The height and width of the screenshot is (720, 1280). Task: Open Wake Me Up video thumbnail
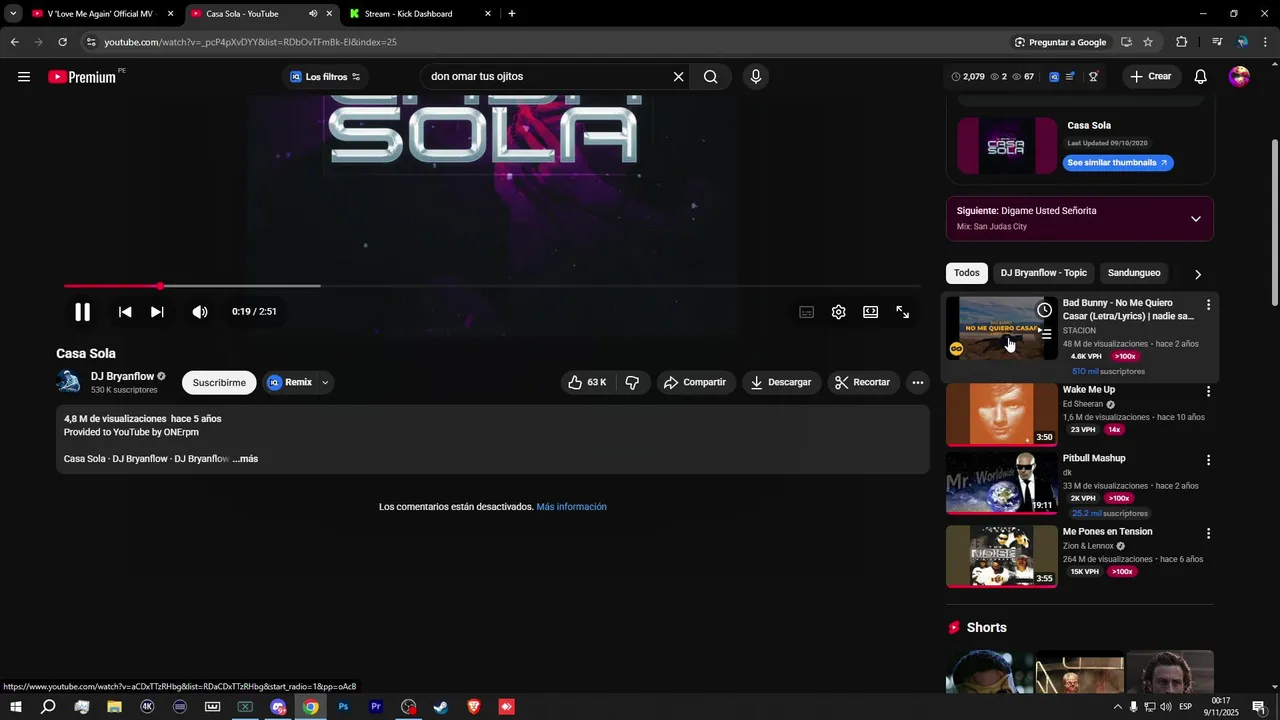coord(1001,415)
